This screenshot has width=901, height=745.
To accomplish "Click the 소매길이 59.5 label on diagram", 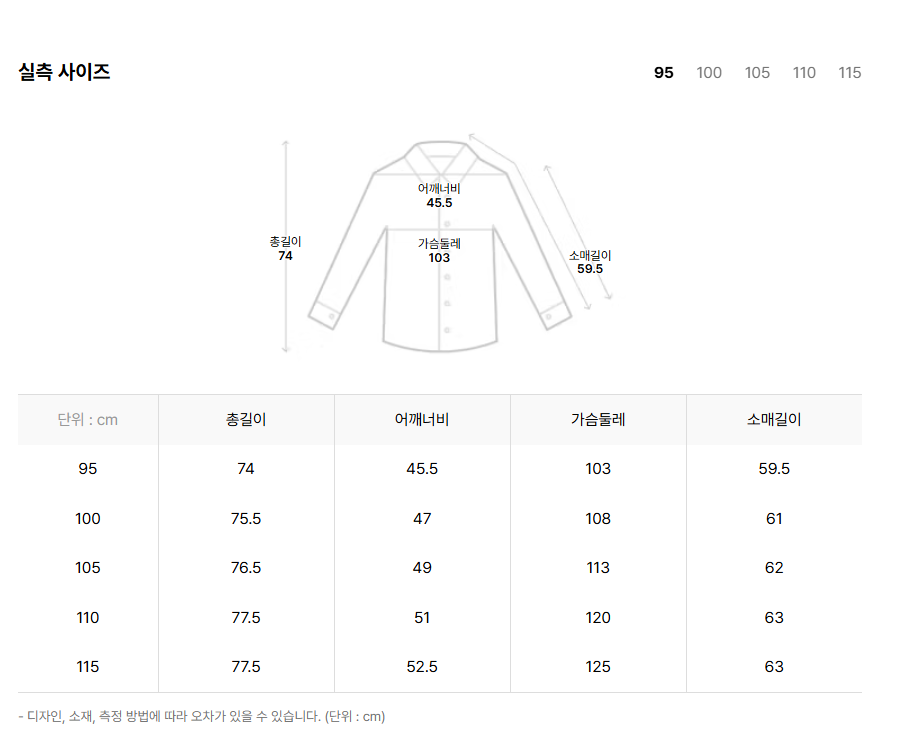I will coord(590,262).
